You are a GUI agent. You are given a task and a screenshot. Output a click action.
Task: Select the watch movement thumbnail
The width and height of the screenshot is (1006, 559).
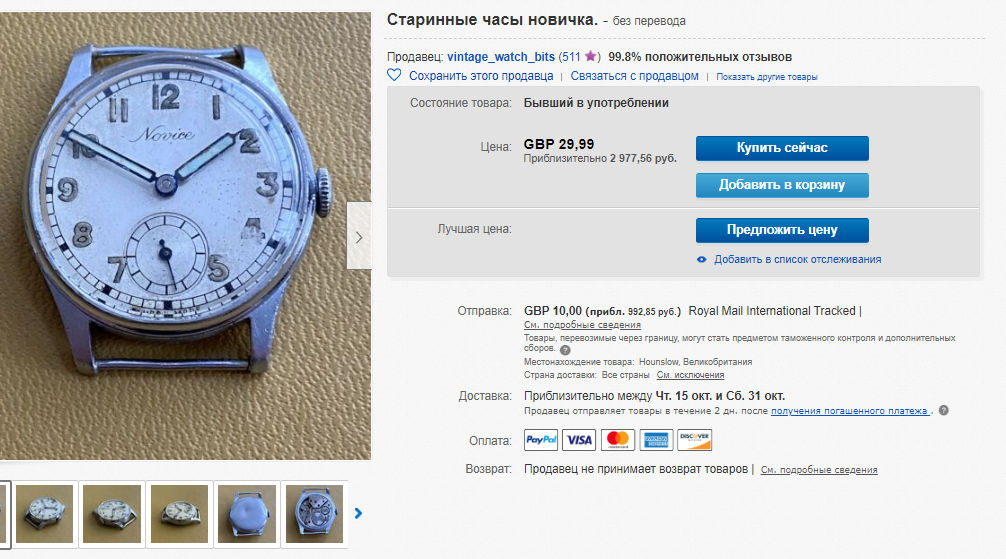point(314,514)
